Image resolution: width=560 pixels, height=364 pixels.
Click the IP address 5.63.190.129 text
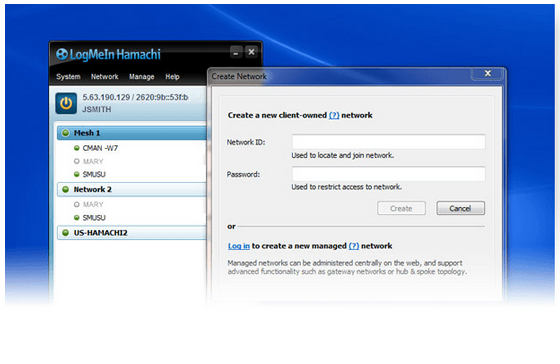pyautogui.click(x=106, y=97)
